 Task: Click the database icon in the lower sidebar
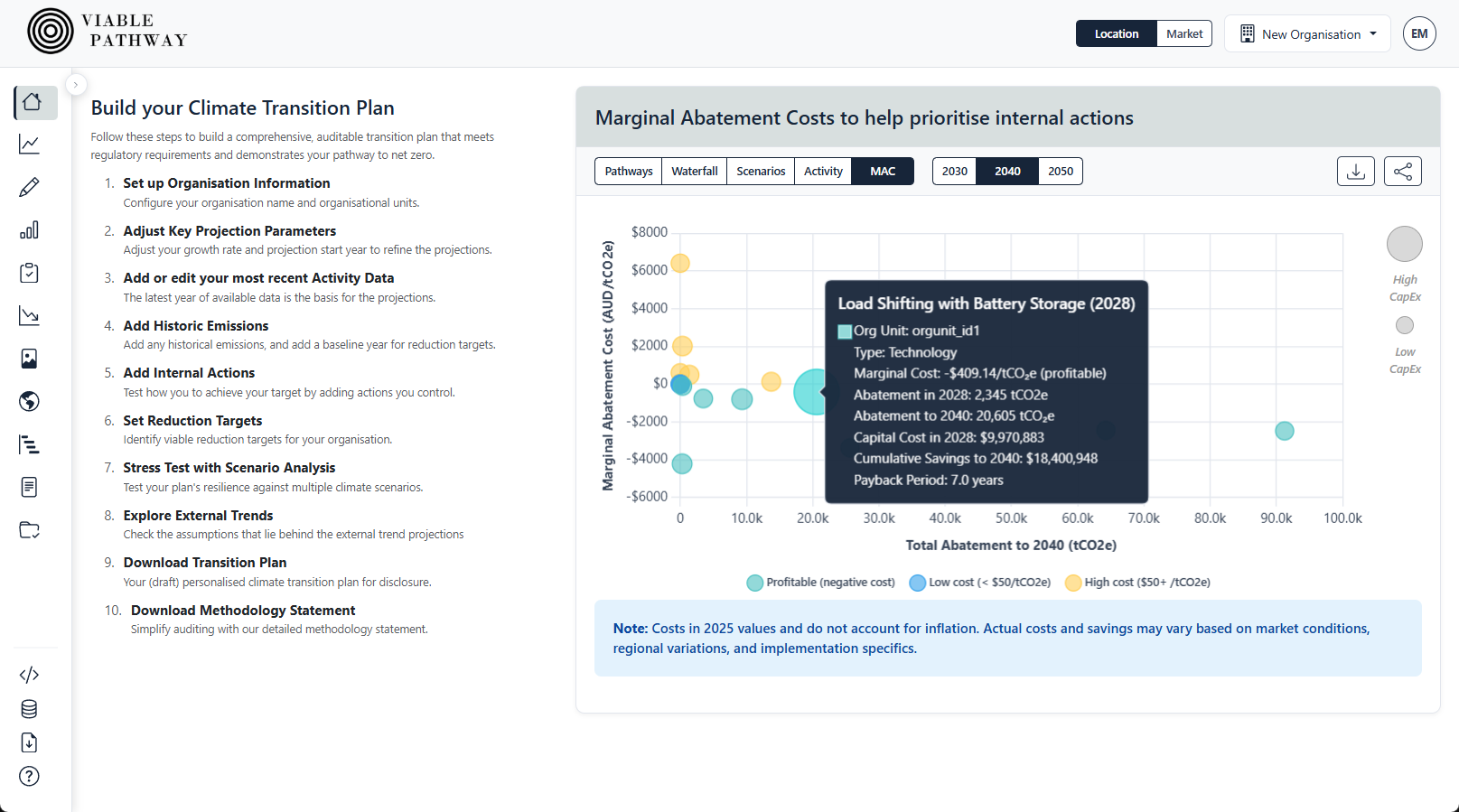(x=29, y=709)
